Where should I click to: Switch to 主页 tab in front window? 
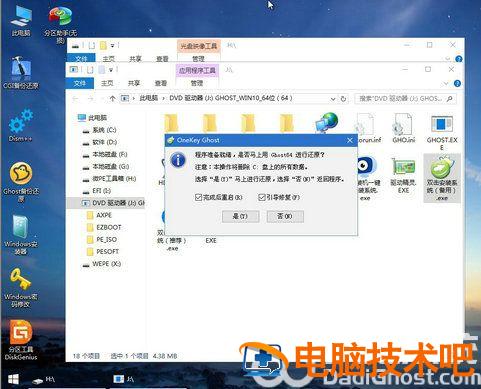(x=107, y=83)
